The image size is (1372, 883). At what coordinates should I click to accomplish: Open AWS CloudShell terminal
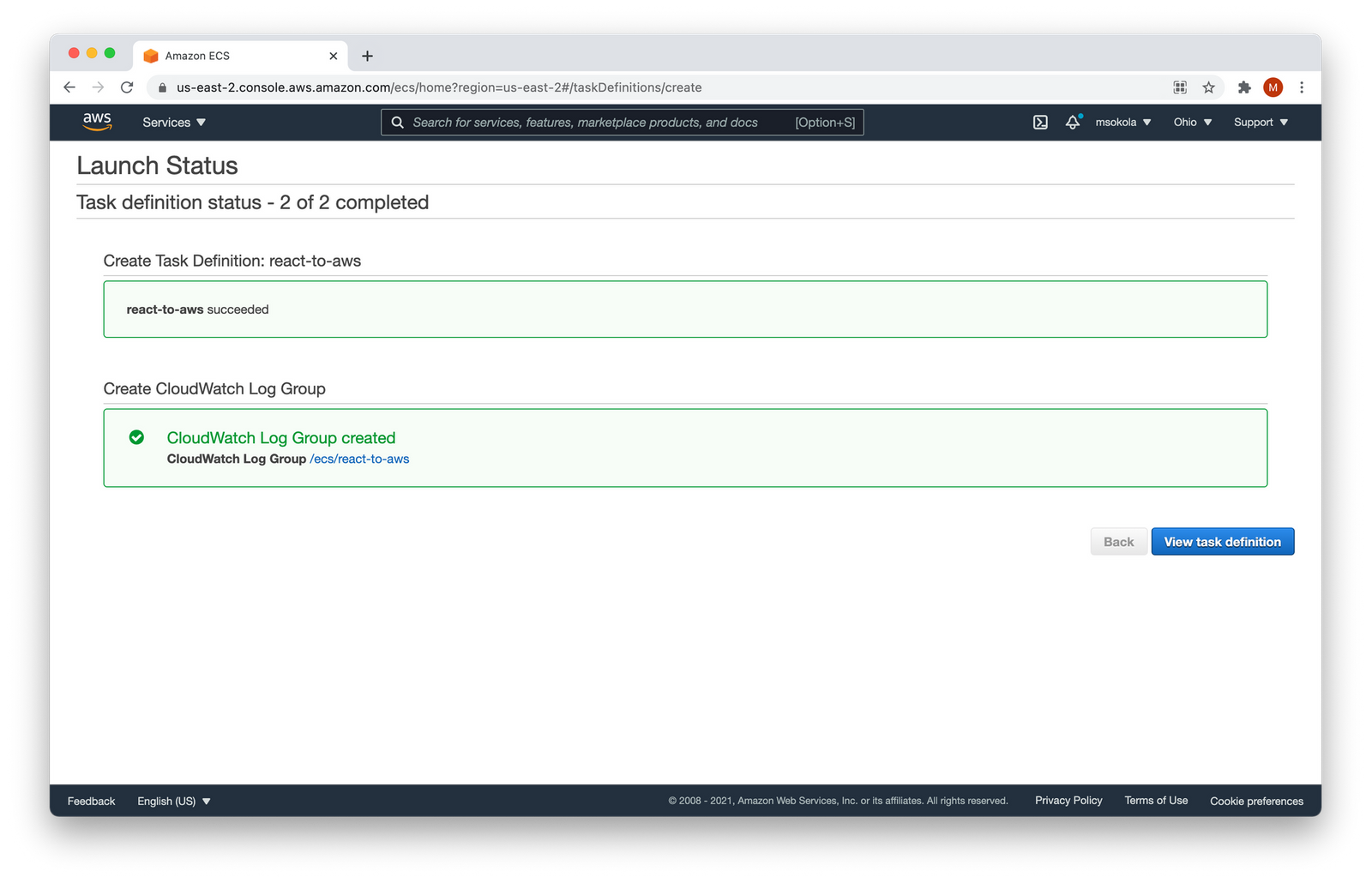point(1039,122)
